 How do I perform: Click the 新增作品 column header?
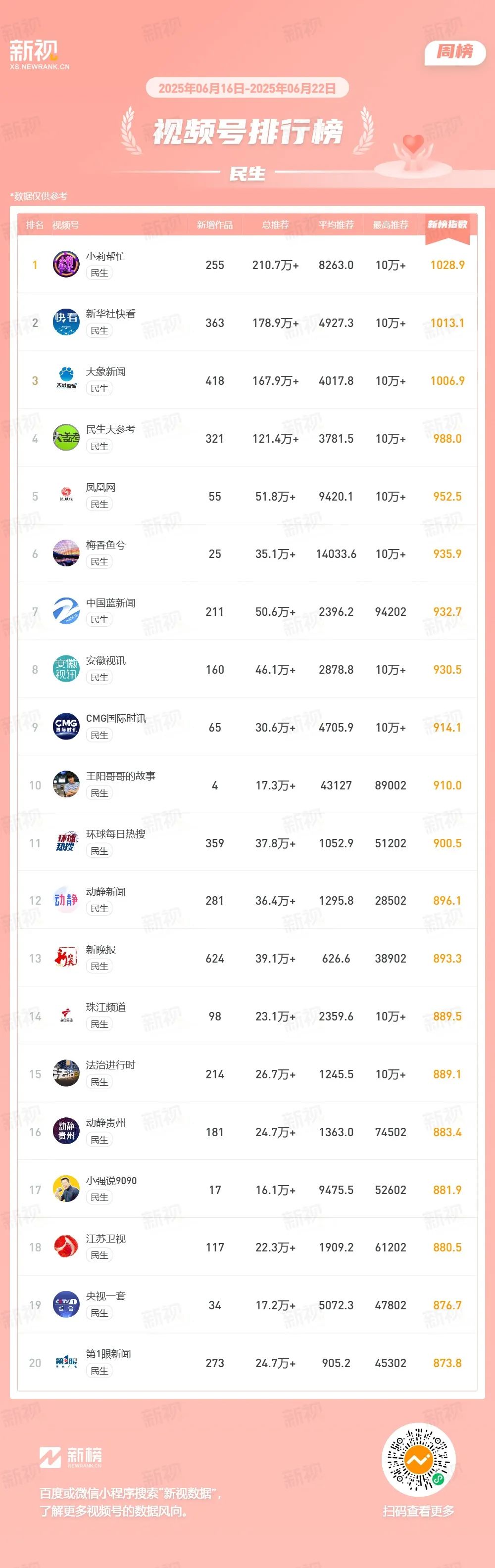coord(214,225)
